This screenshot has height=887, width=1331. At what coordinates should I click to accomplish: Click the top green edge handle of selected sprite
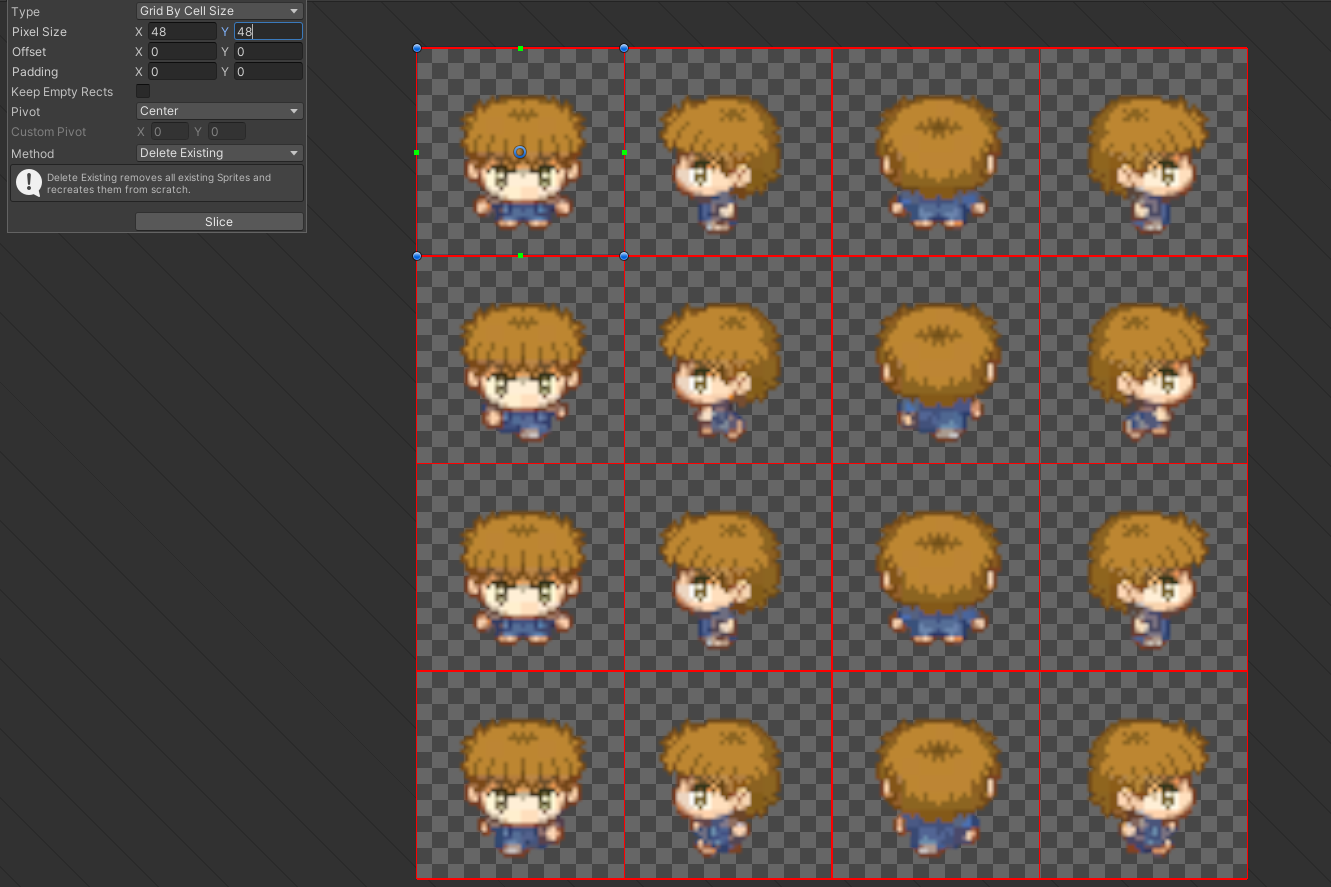pyautogui.click(x=521, y=48)
